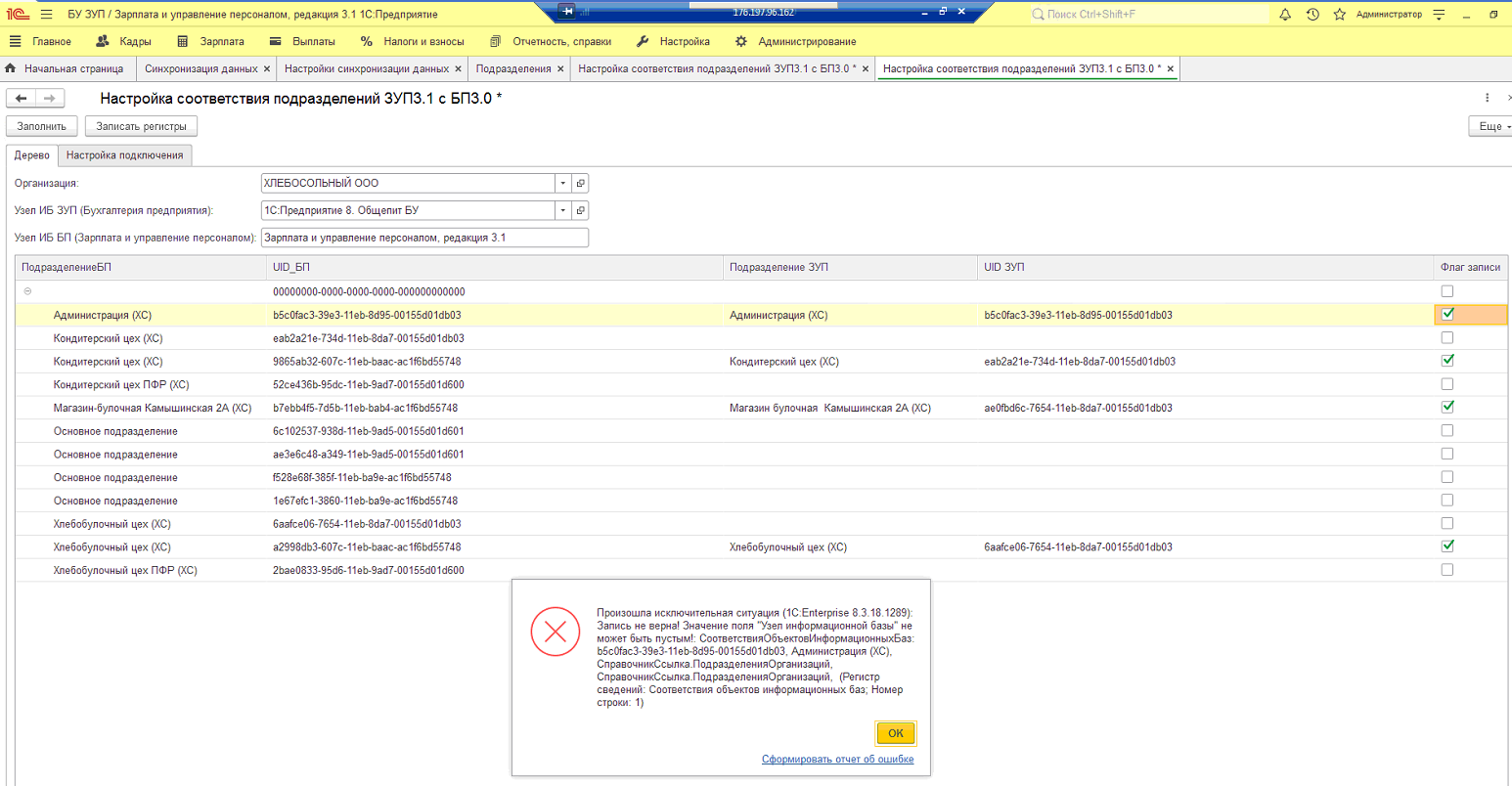Toggle flag for Кондитерский цех 9865ab32 row
The height and width of the screenshot is (786, 1512).
pyautogui.click(x=1447, y=361)
